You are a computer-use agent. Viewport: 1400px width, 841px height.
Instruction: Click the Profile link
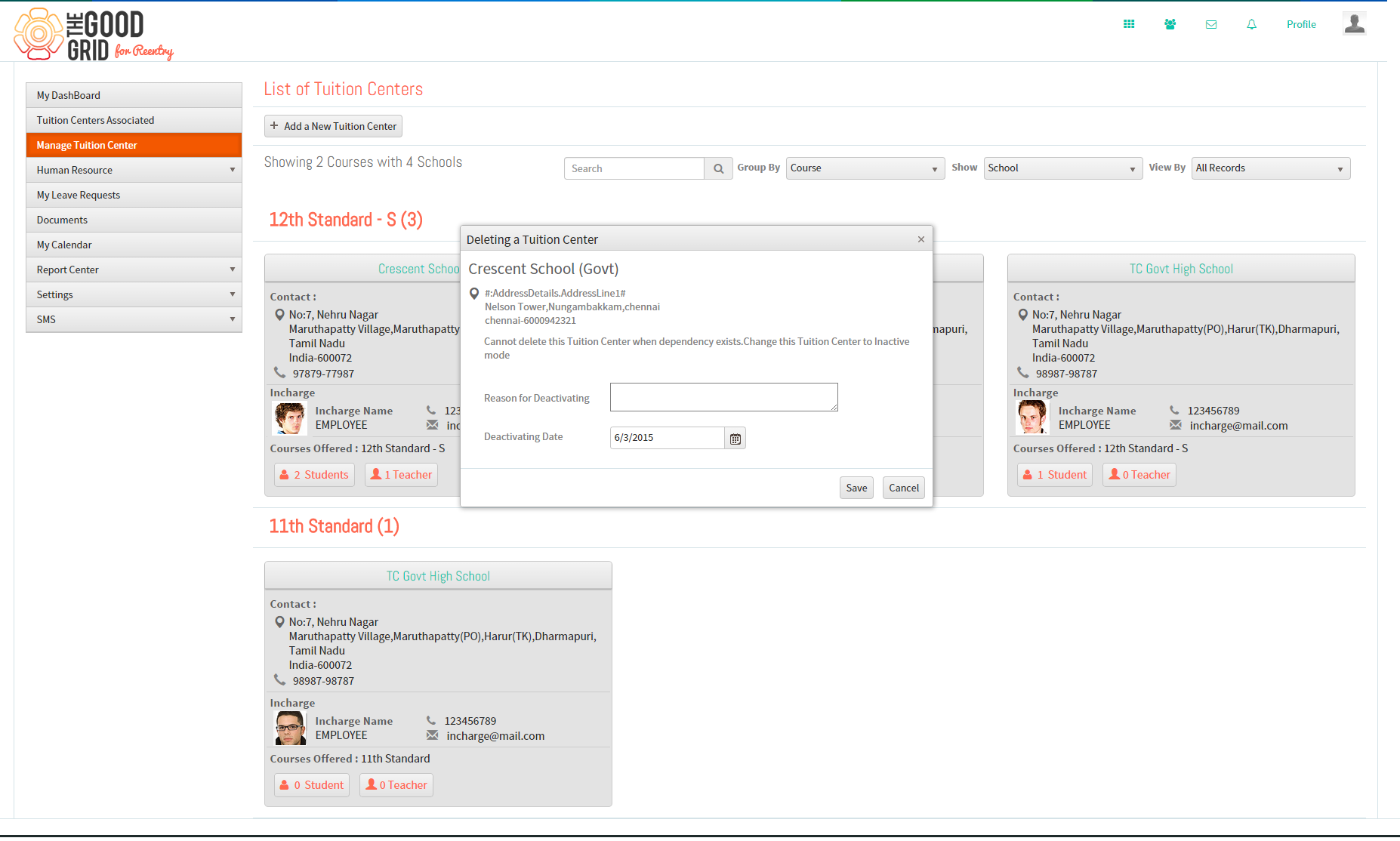coord(1301,24)
